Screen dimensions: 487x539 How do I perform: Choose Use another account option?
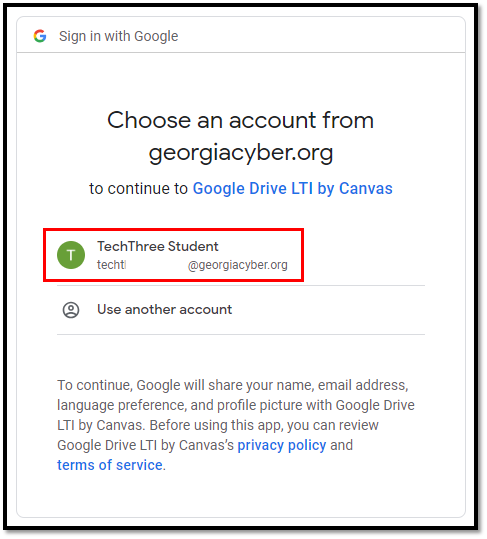point(241,310)
